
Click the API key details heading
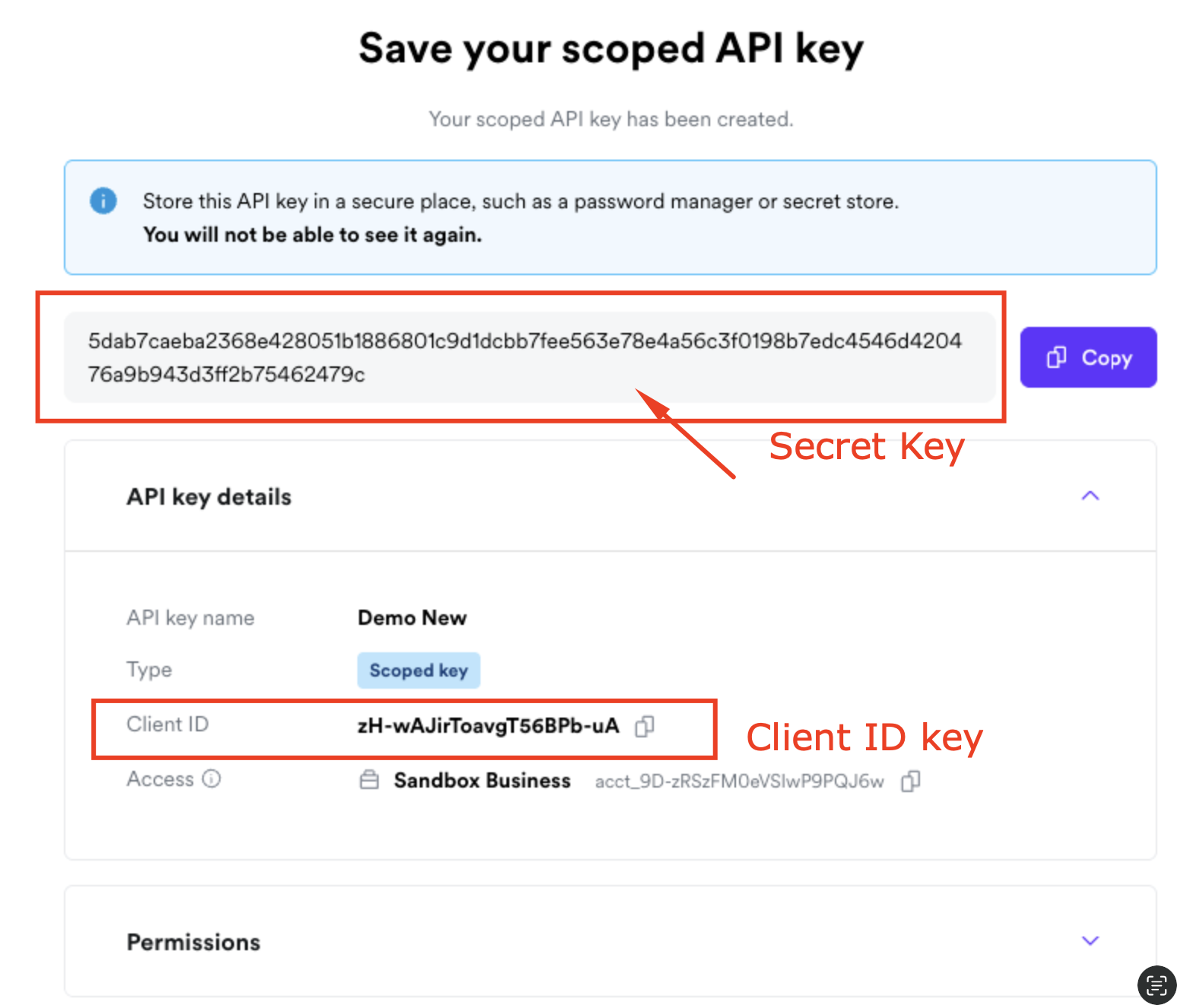coord(209,497)
